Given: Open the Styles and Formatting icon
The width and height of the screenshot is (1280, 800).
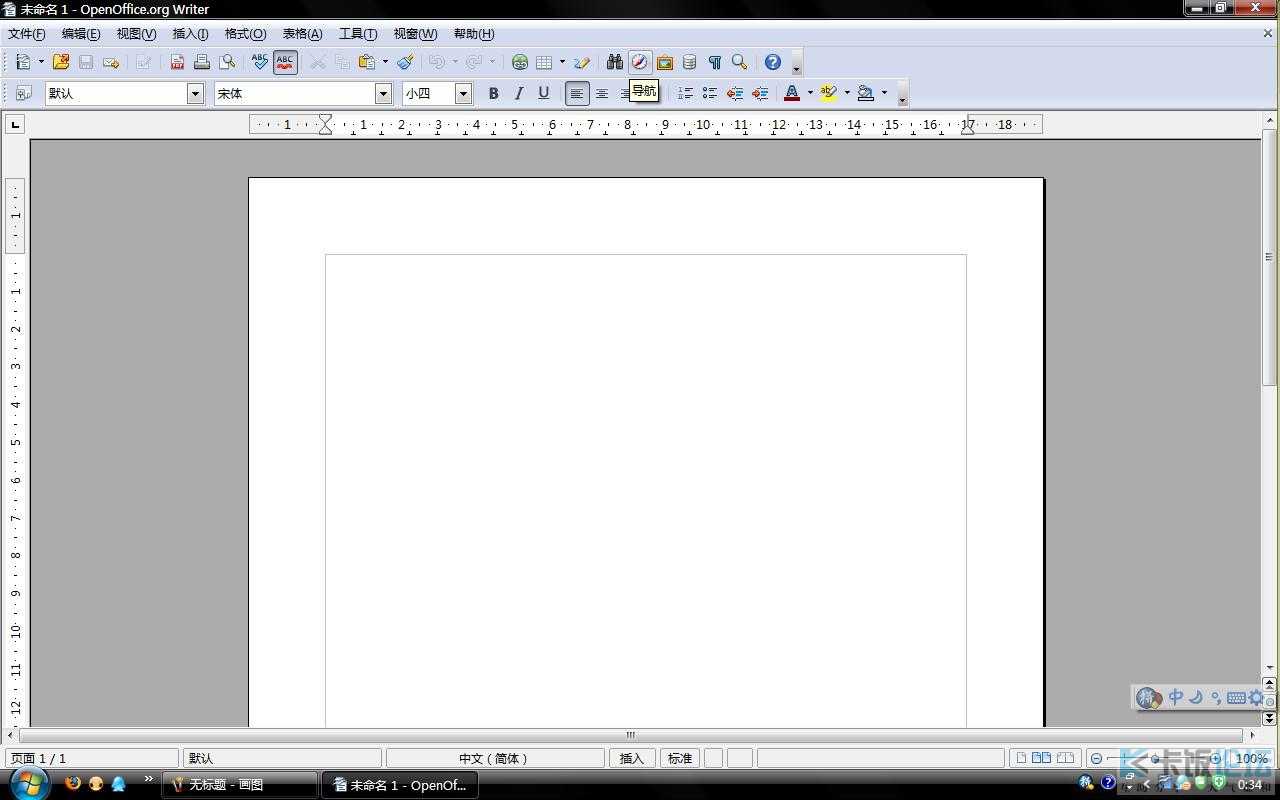Looking at the screenshot, I should click(24, 93).
